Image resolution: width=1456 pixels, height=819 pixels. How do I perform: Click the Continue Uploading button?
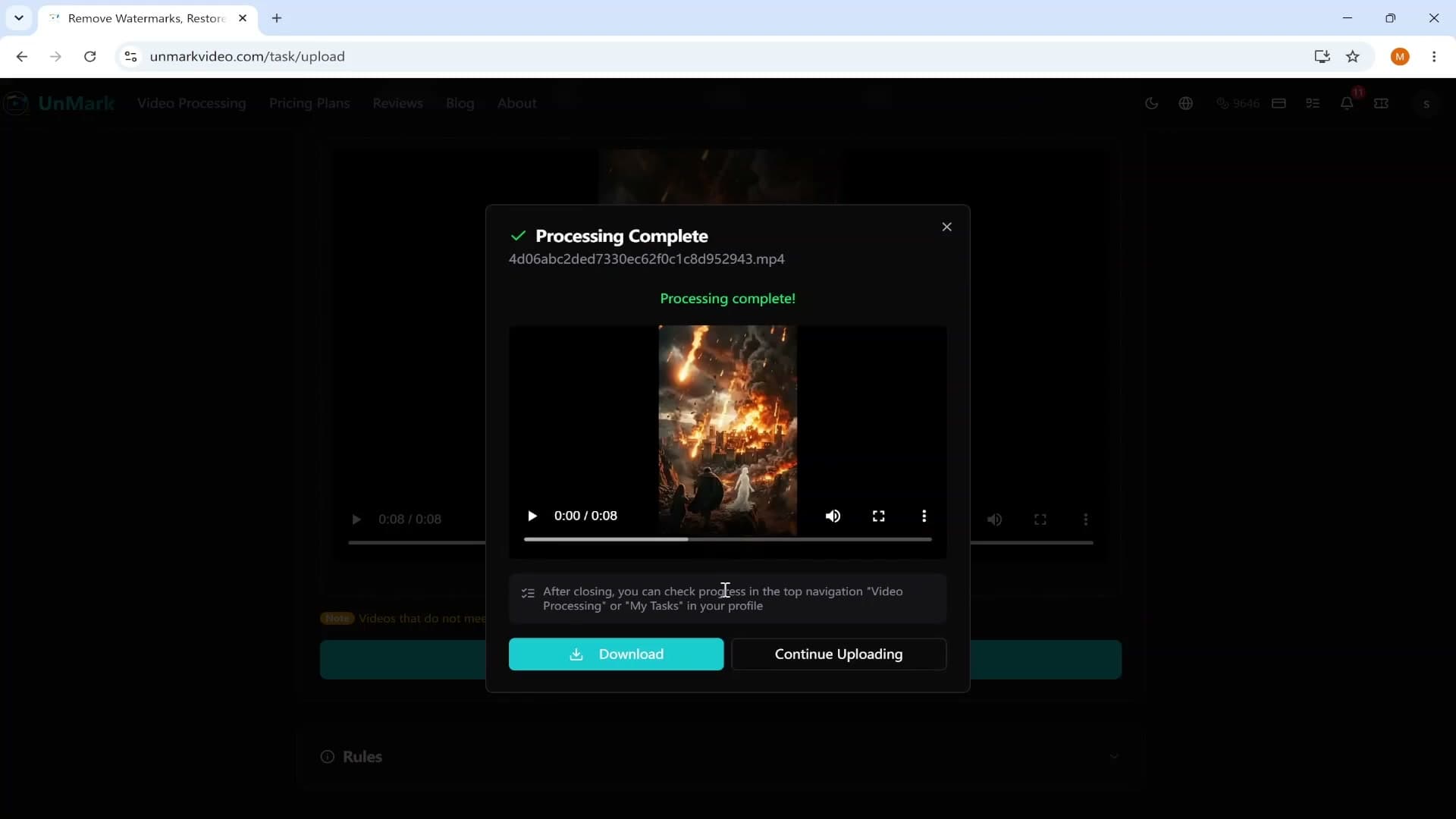tap(839, 654)
